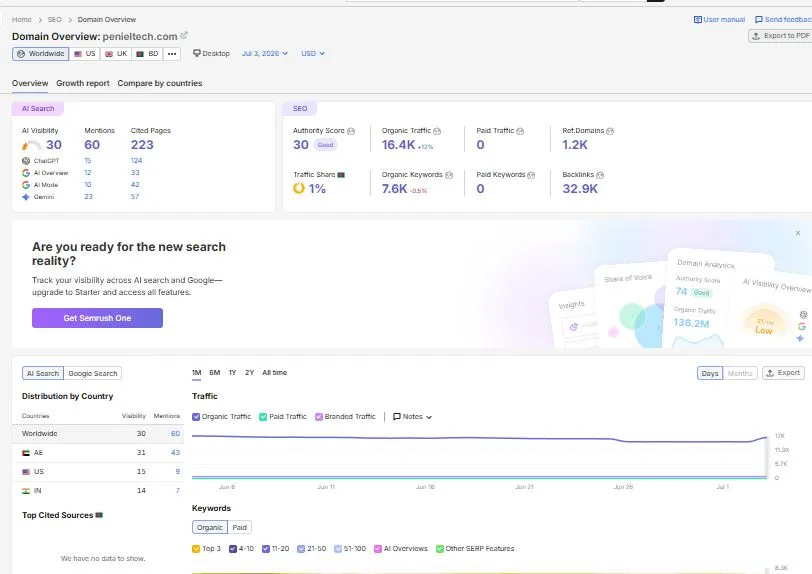Viewport: 812px width, 574px height.
Task: Click the Google AI Mode icon
Action: pos(26,184)
